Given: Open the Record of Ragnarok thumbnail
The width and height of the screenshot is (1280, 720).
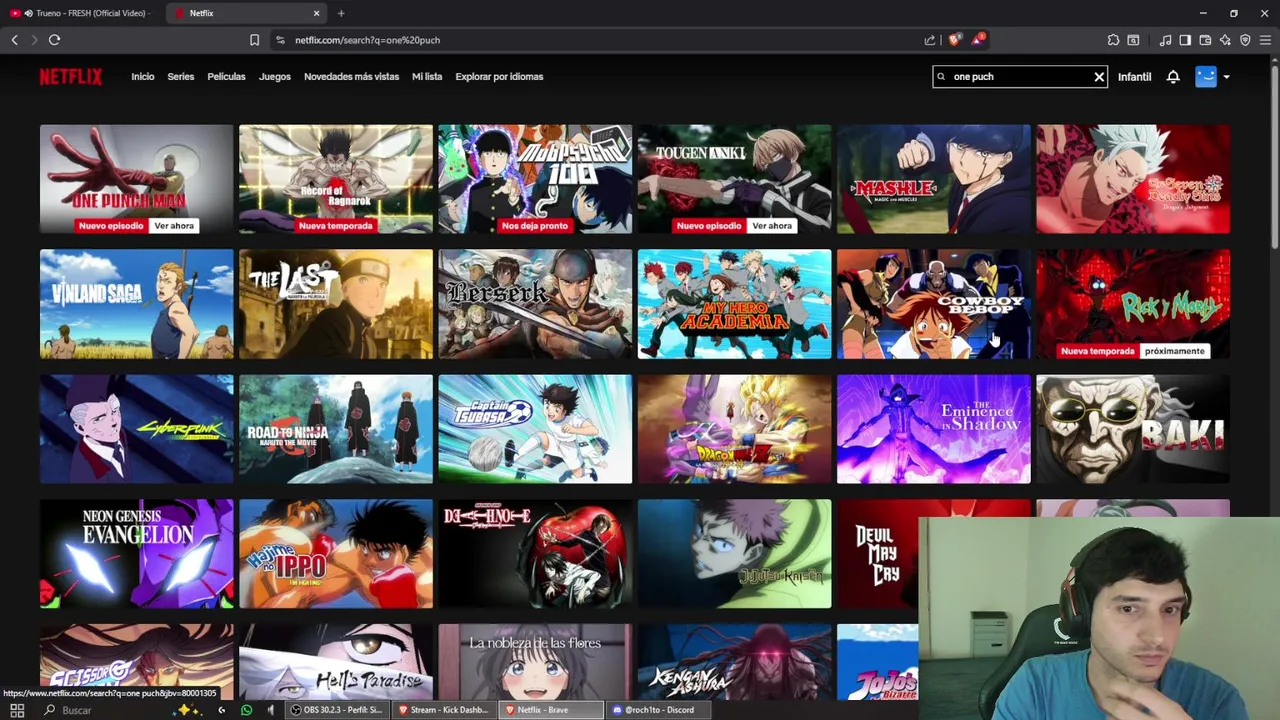Looking at the screenshot, I should tap(336, 179).
